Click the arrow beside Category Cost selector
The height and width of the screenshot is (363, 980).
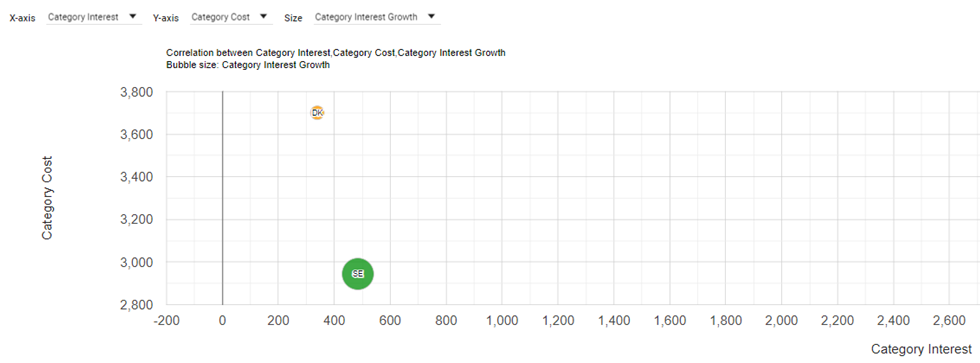[262, 17]
